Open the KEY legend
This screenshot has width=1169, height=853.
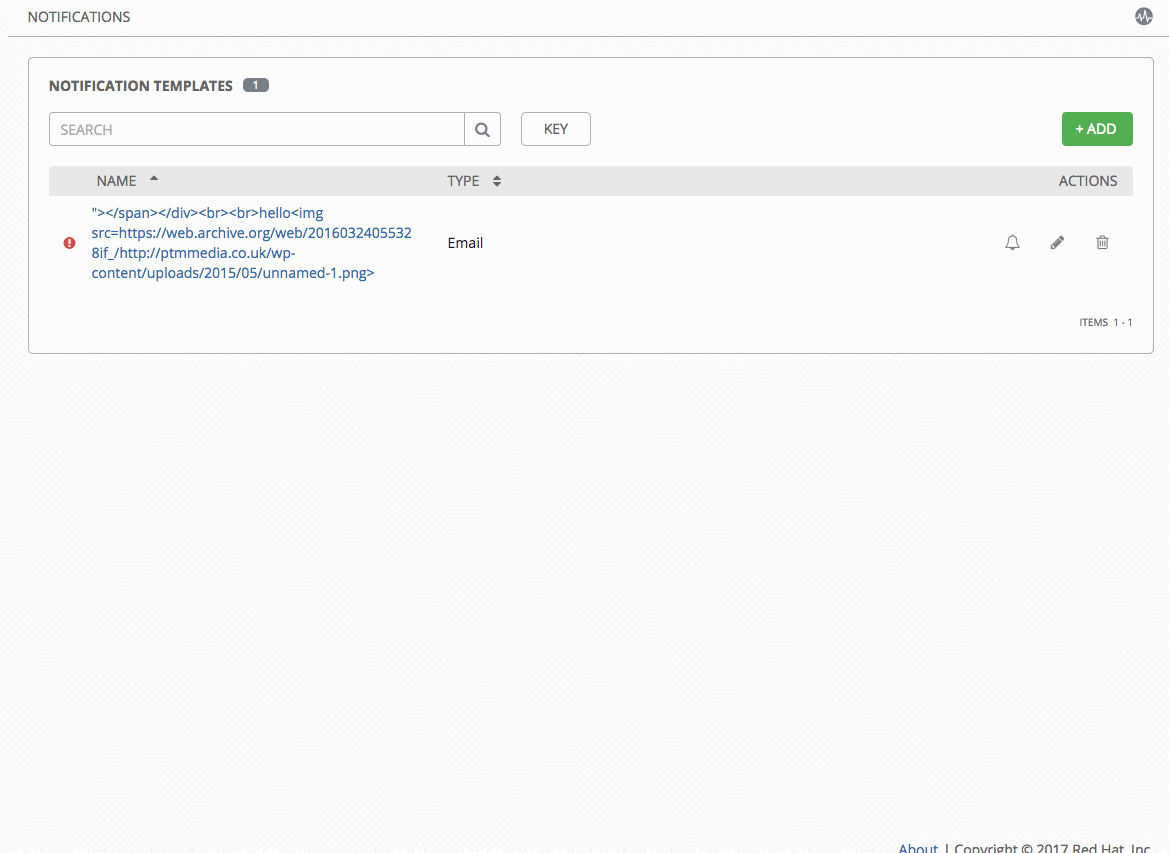(555, 128)
